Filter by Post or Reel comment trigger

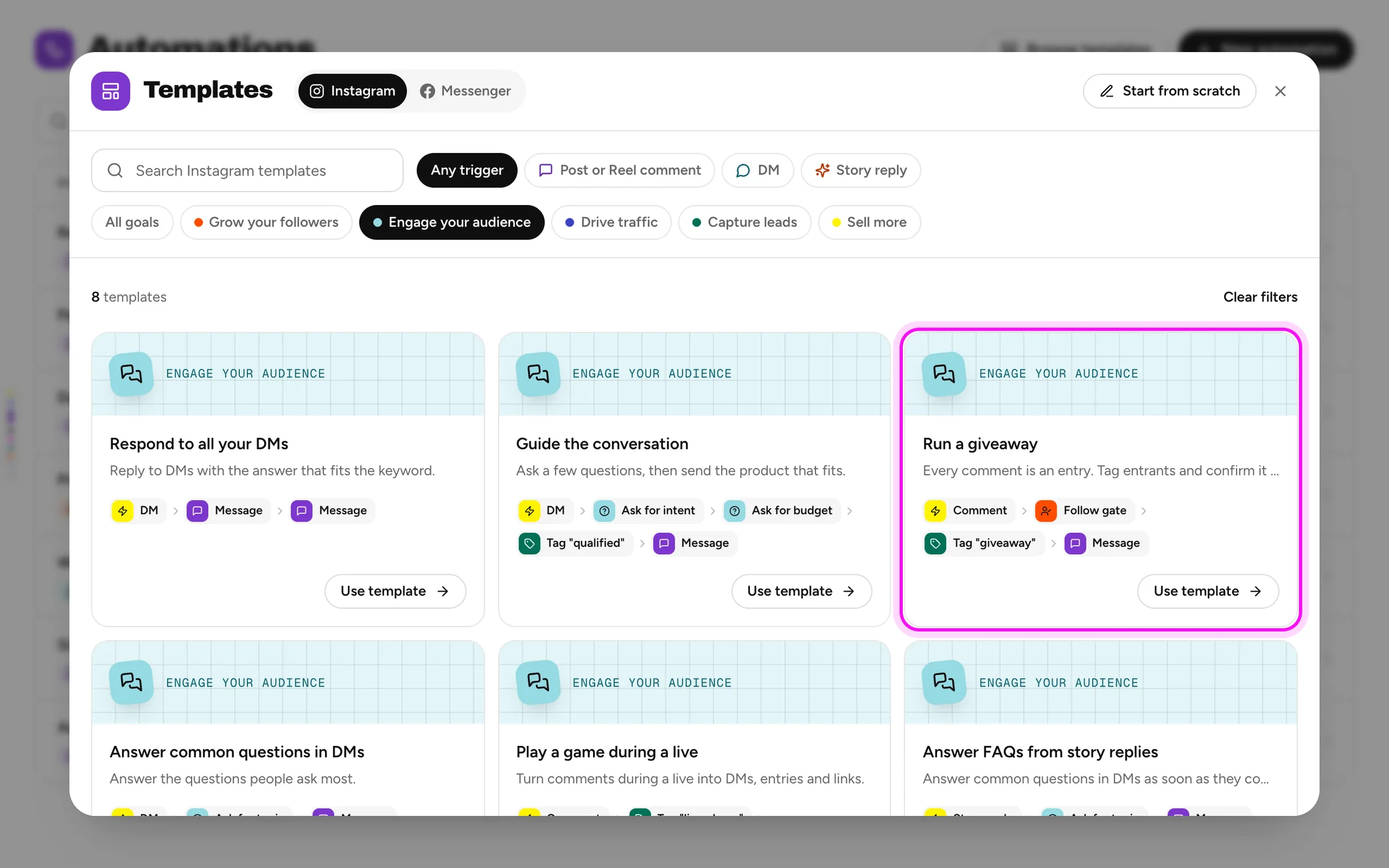pyautogui.click(x=619, y=170)
